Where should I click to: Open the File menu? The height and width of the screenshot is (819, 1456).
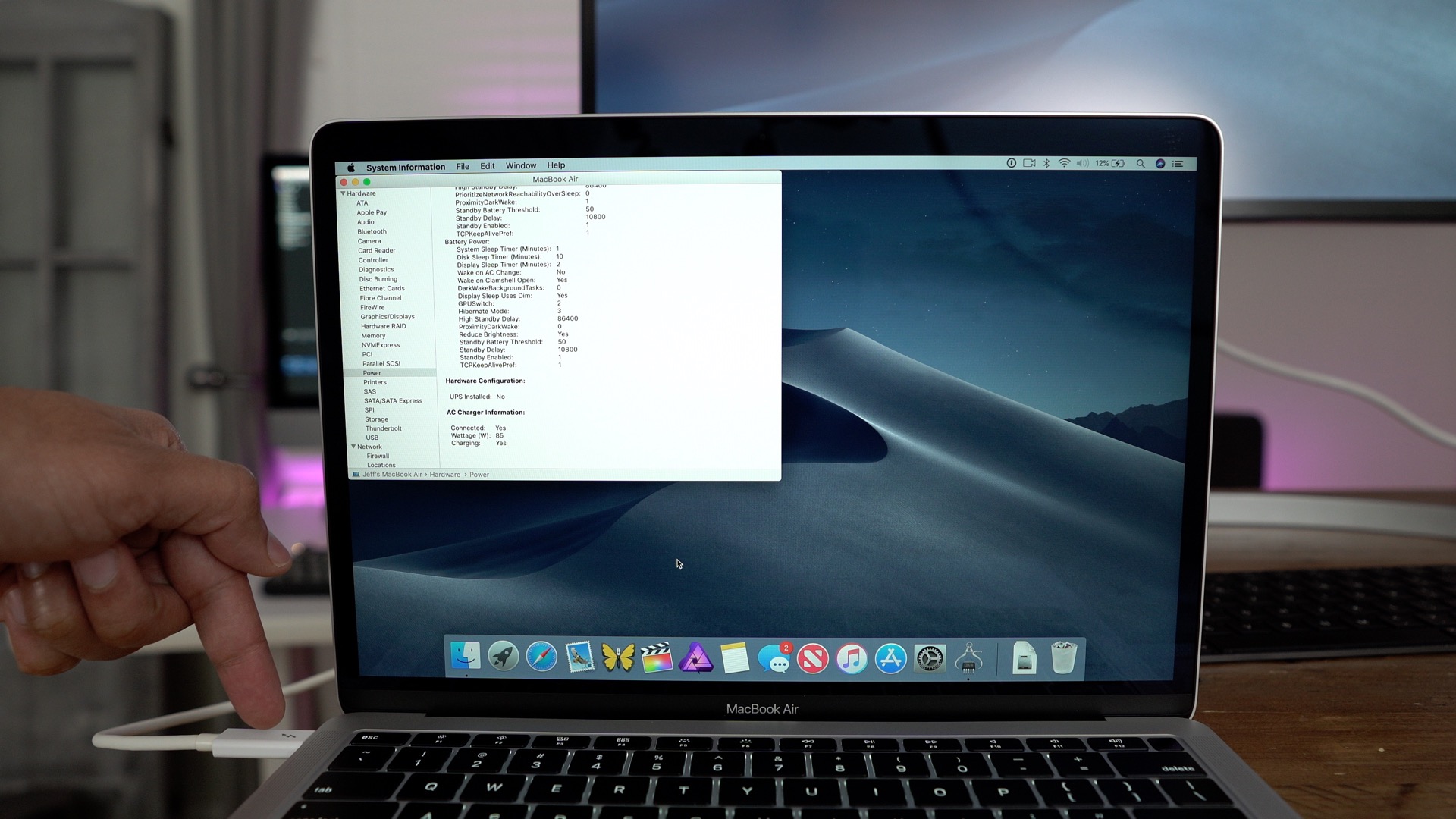point(463,166)
